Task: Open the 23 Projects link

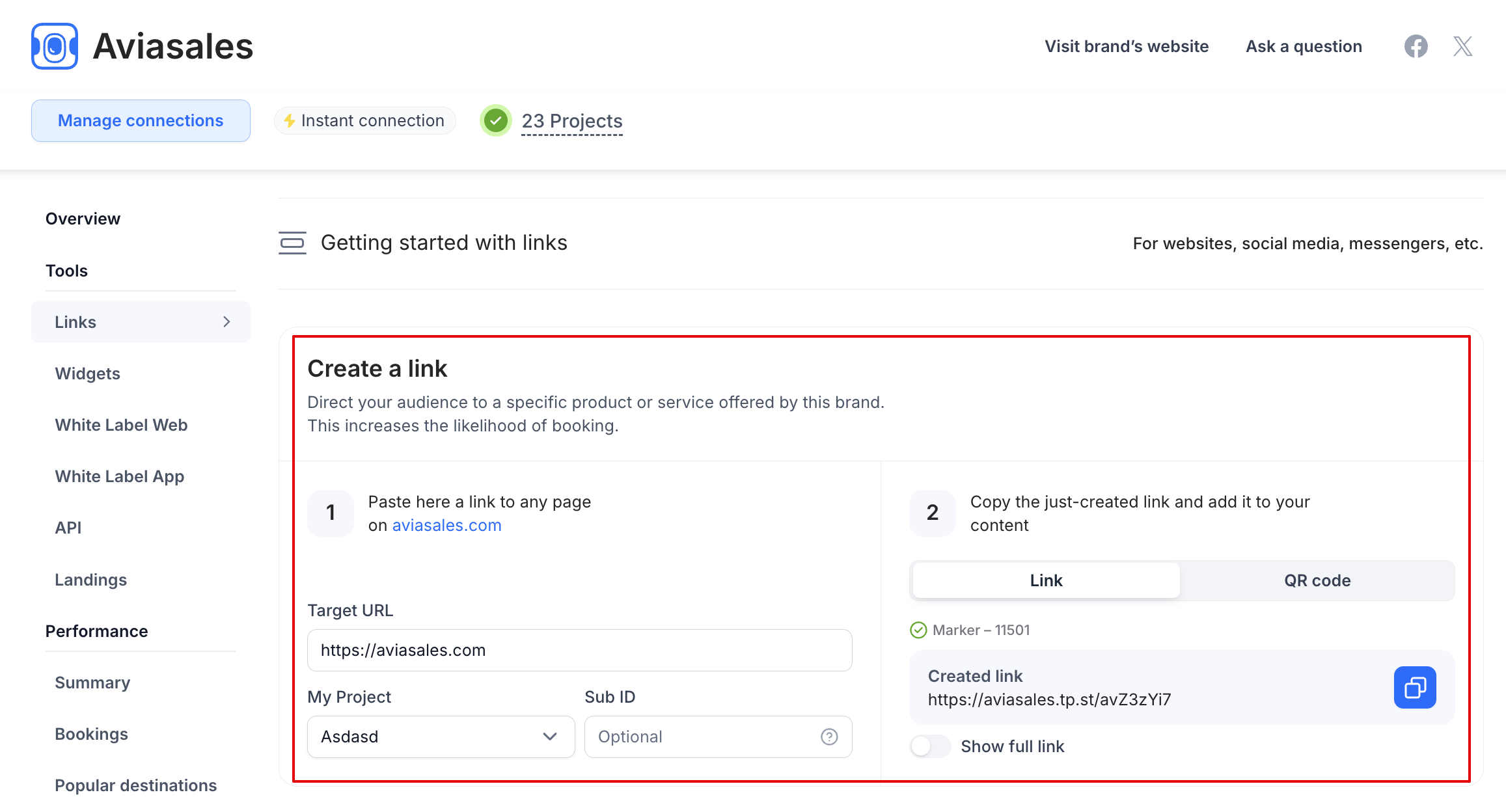Action: coord(572,121)
